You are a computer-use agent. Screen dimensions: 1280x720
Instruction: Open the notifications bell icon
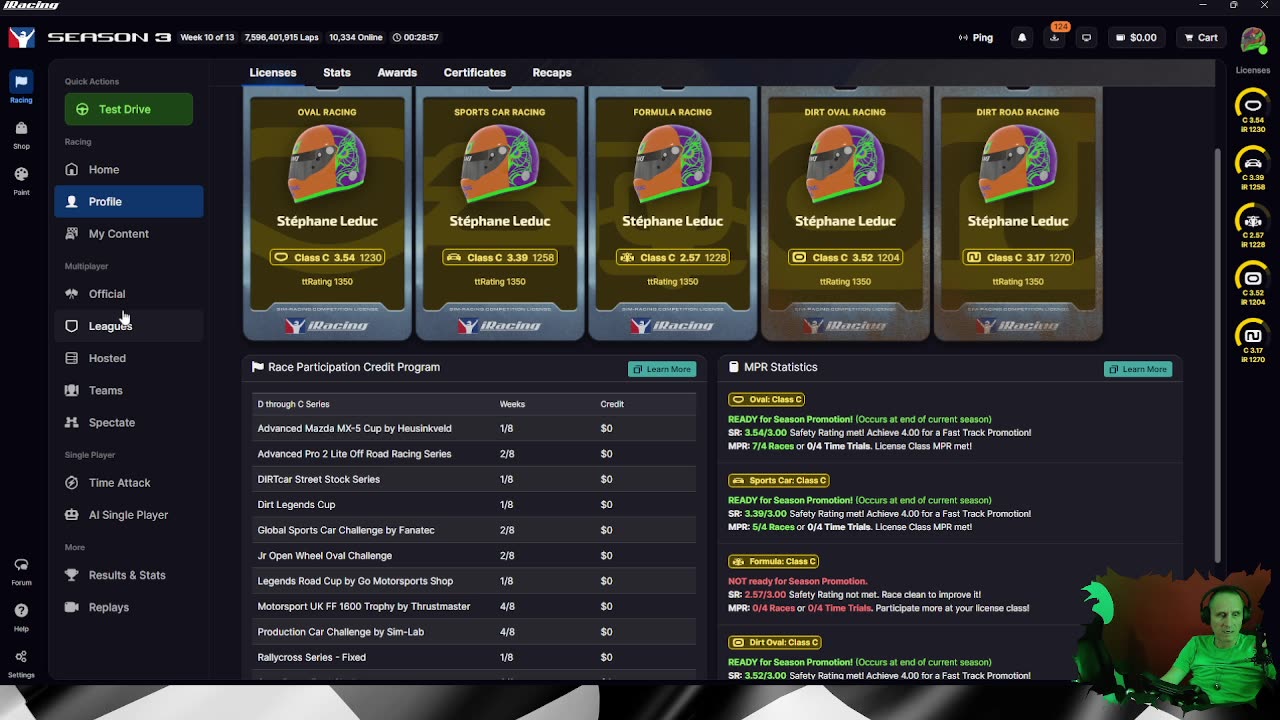click(1022, 38)
